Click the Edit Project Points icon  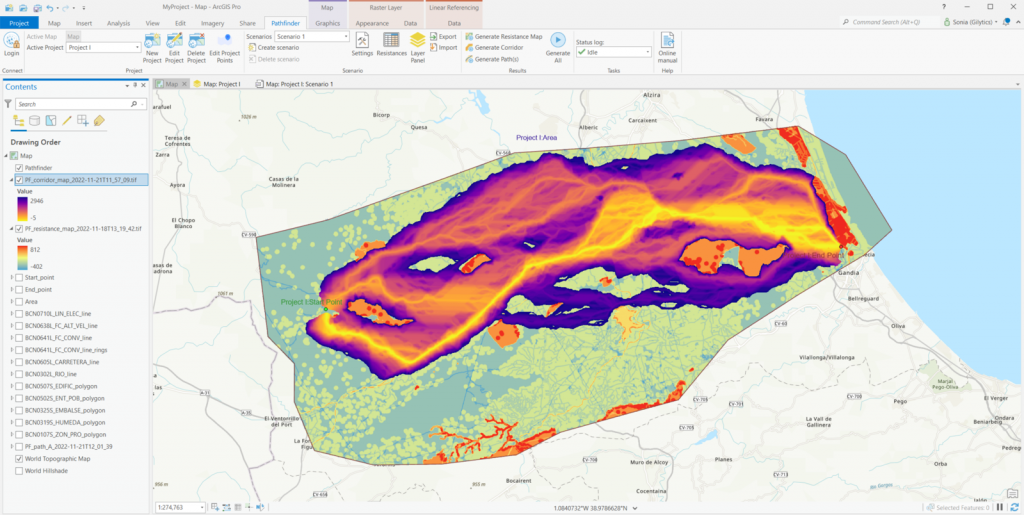225,40
